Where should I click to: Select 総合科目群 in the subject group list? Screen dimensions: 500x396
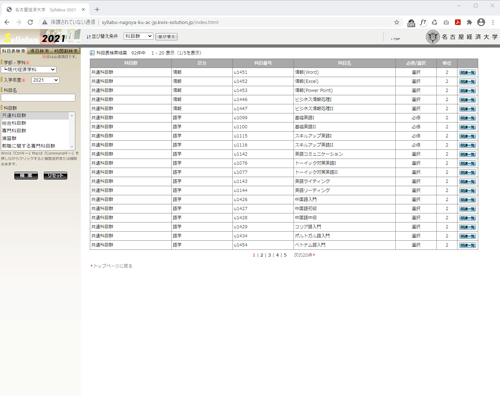[x=35, y=123]
